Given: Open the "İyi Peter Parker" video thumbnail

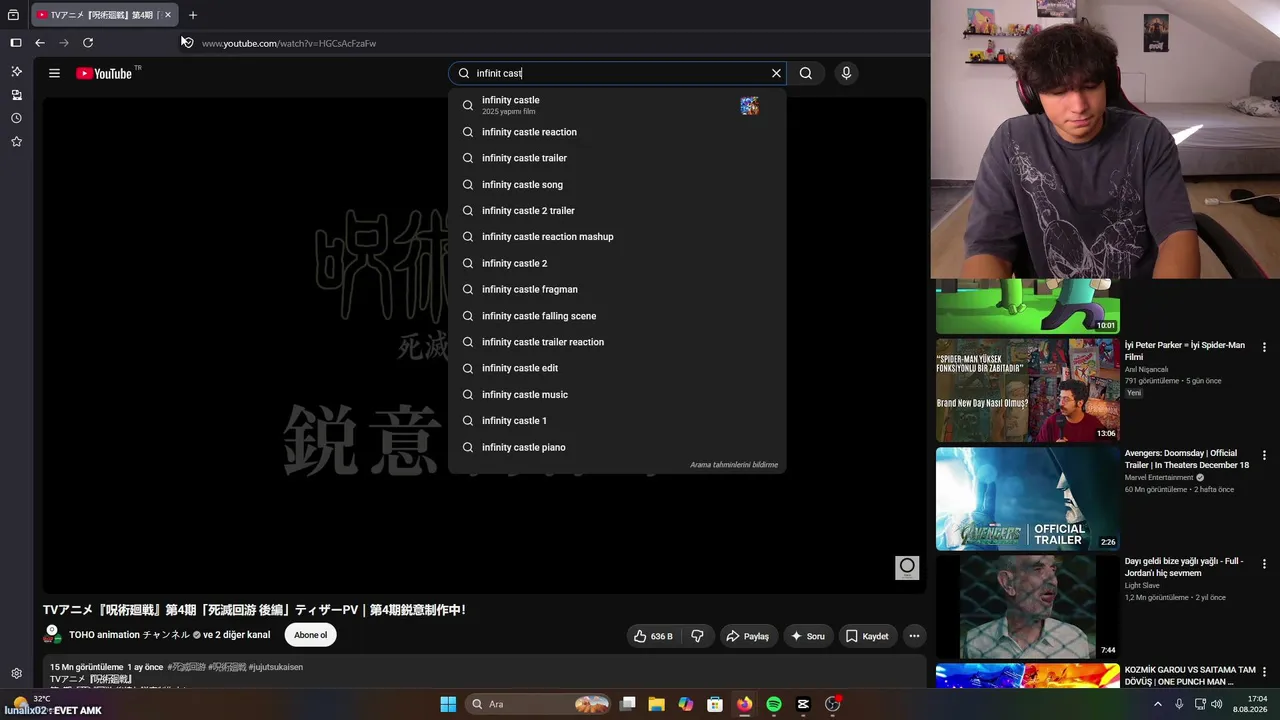Looking at the screenshot, I should (x=1028, y=390).
